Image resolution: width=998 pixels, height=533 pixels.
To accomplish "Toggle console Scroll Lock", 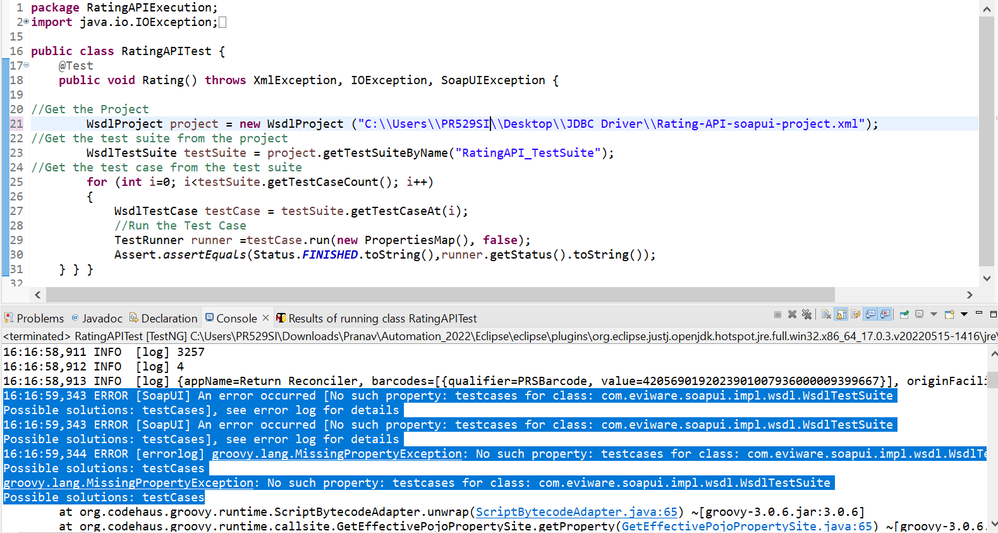I will [841, 315].
